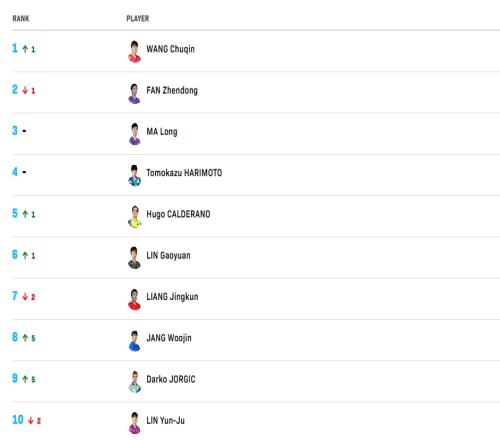Click LIANG Jingkun's player avatar

[x=135, y=299]
